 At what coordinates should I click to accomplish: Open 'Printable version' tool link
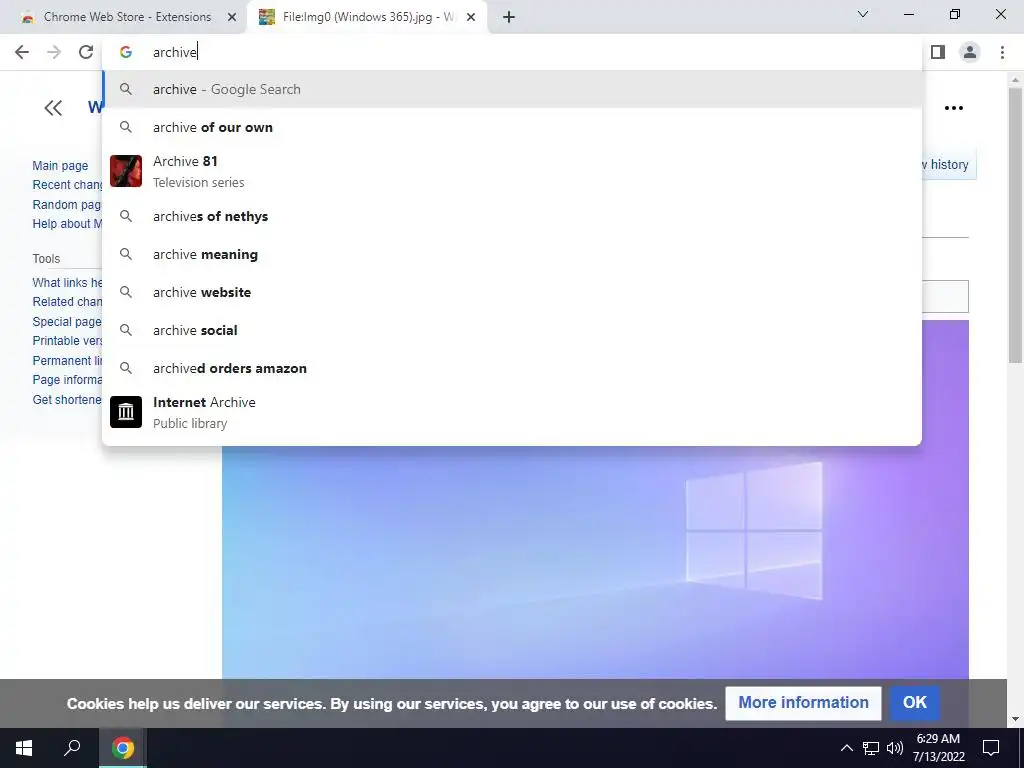[67, 341]
